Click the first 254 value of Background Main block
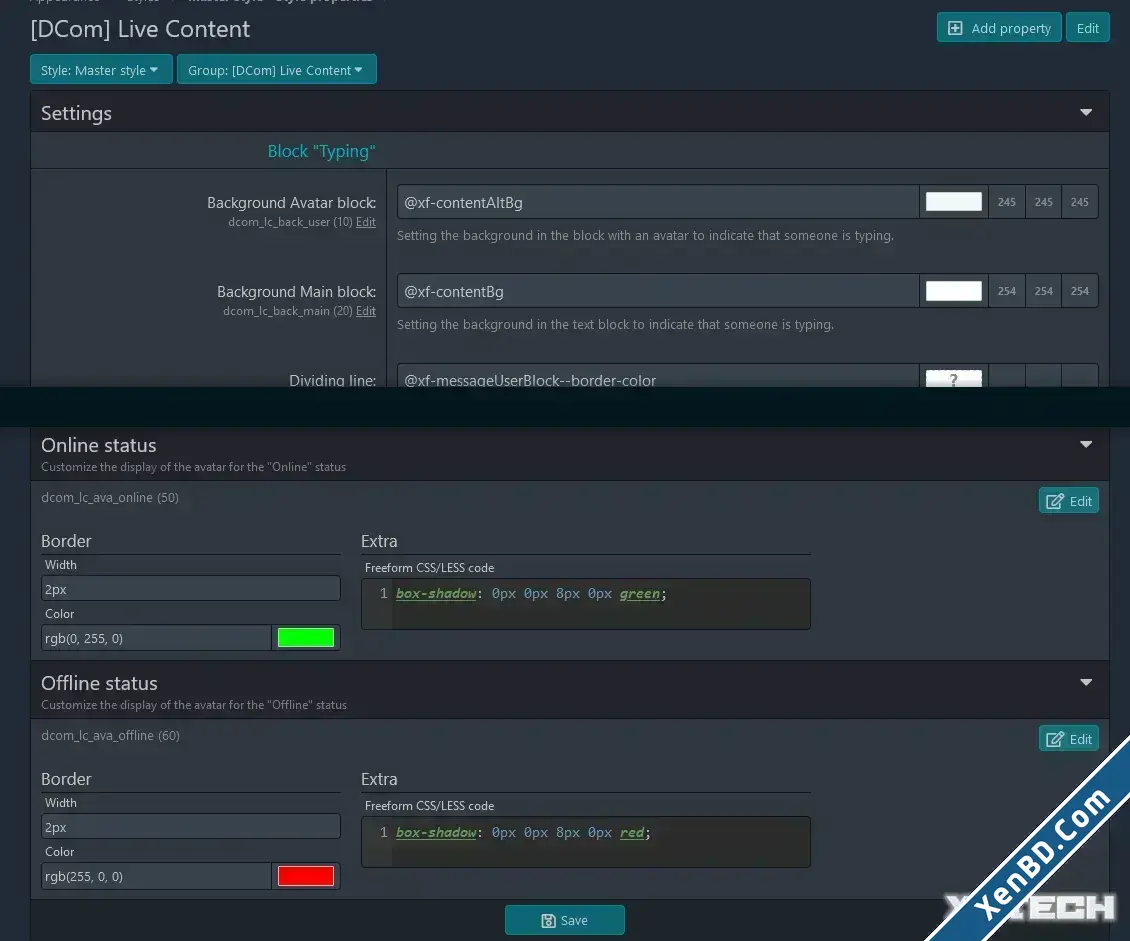Screen dimensions: 1130x941 pyautogui.click(x=1007, y=291)
